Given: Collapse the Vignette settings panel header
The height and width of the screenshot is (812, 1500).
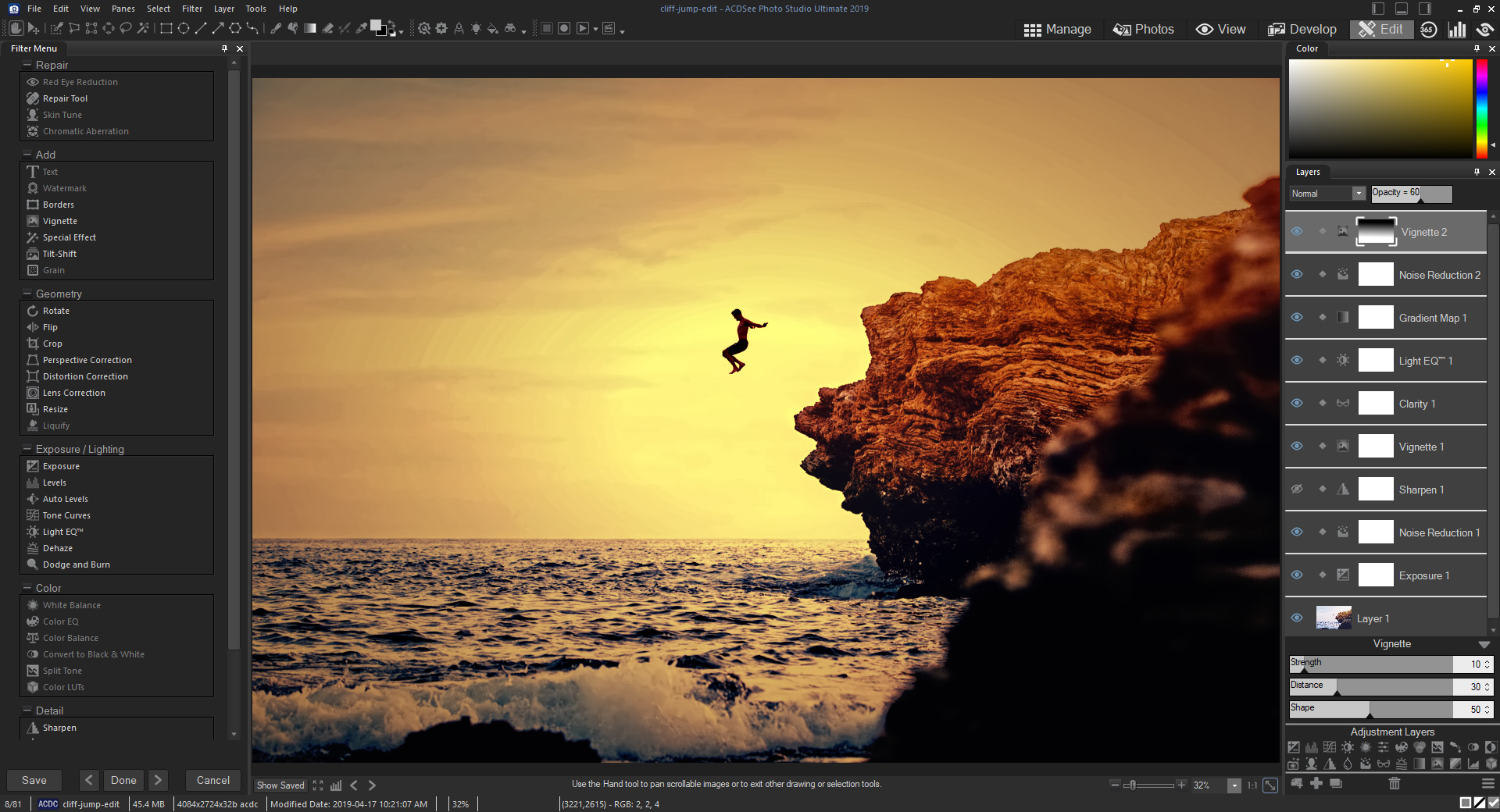Looking at the screenshot, I should pyautogui.click(x=1484, y=644).
